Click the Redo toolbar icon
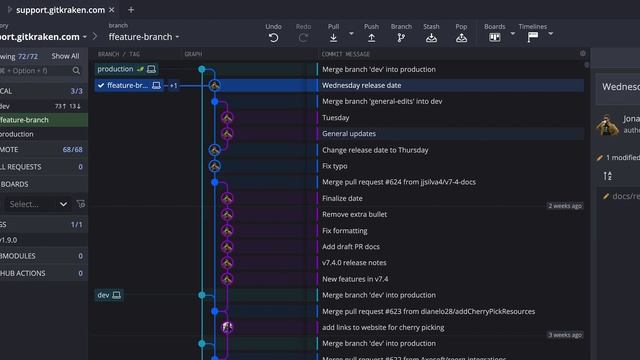 [x=303, y=38]
